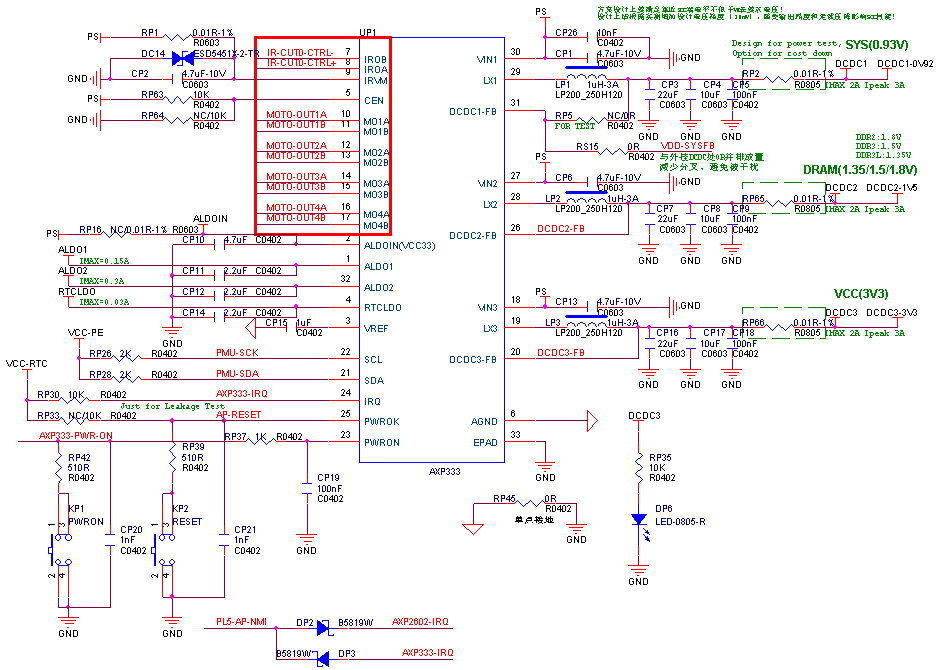Select the VCC(3V3) power rail label
The image size is (942, 670).
861,294
